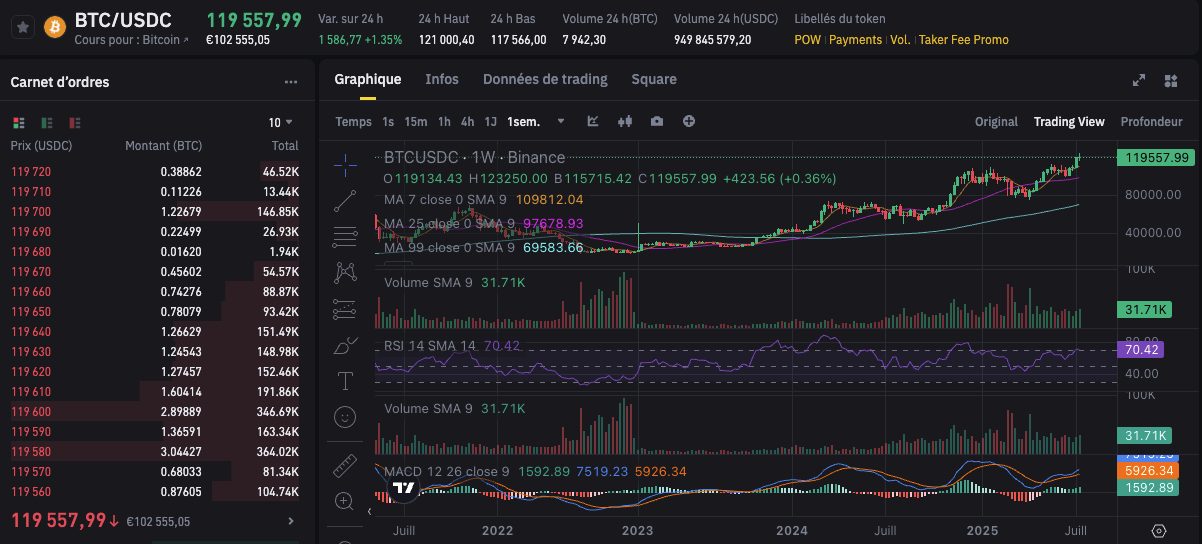Viewport: 1202px width, 544px height.
Task: Open order book depth dropdown showing 10
Action: pyautogui.click(x=281, y=122)
